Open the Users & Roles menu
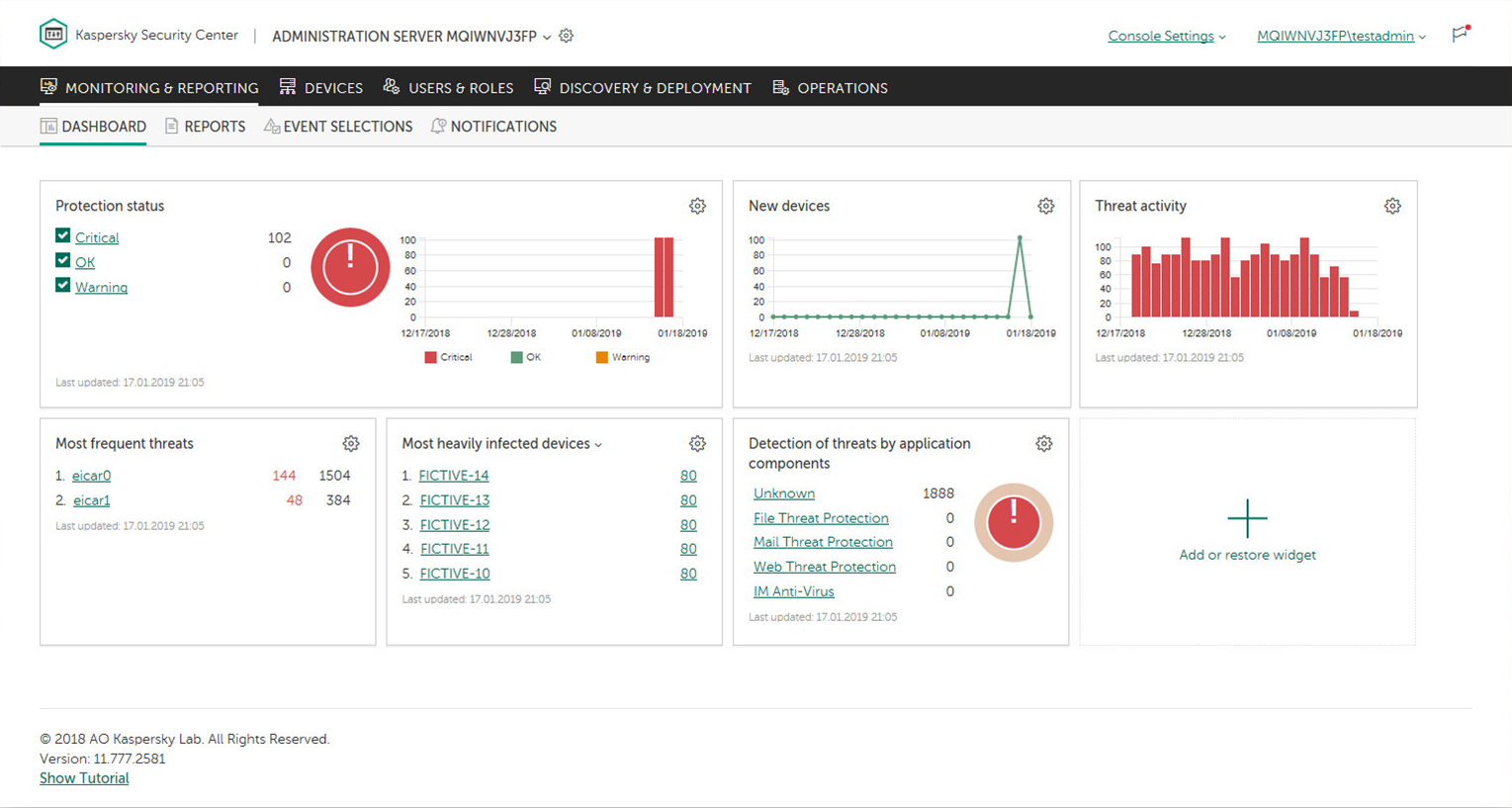 point(448,88)
